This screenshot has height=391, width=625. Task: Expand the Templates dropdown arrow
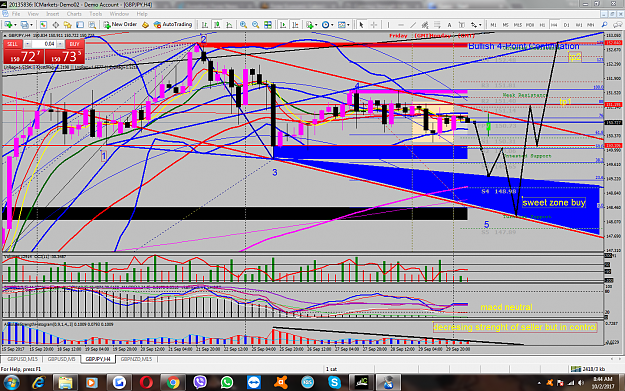348,25
